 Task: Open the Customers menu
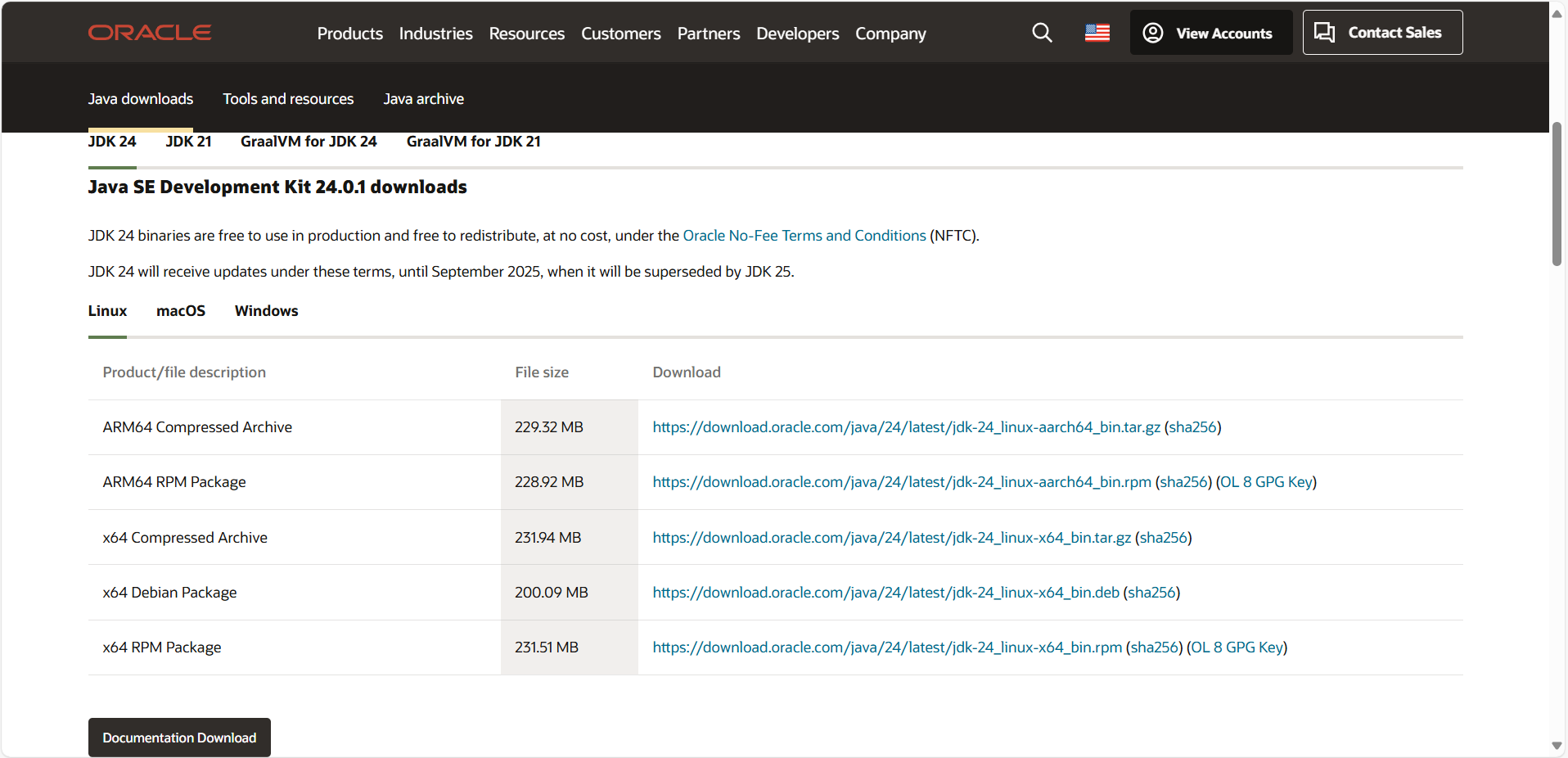pyautogui.click(x=621, y=34)
